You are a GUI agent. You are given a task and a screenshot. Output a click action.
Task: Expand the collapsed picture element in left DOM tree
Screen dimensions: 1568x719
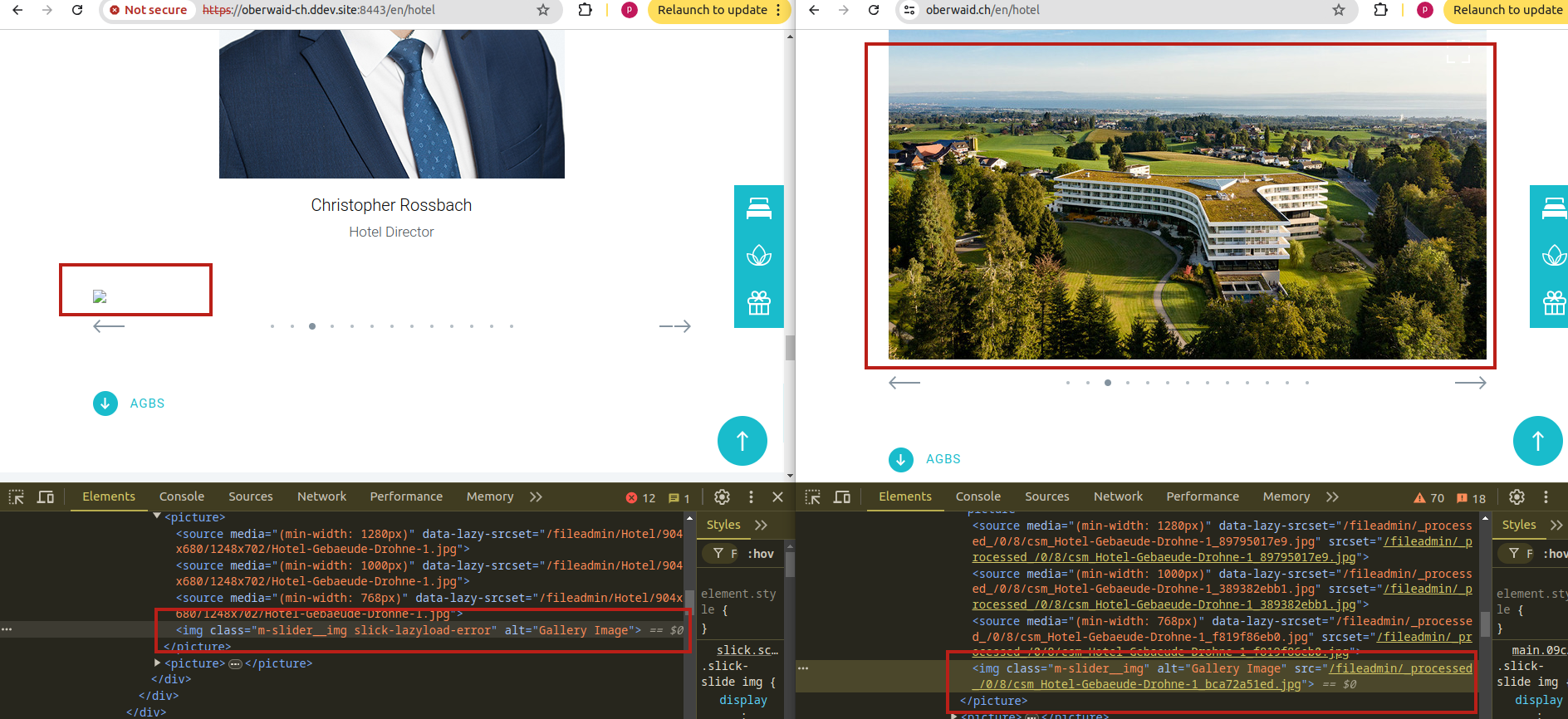coord(157,663)
